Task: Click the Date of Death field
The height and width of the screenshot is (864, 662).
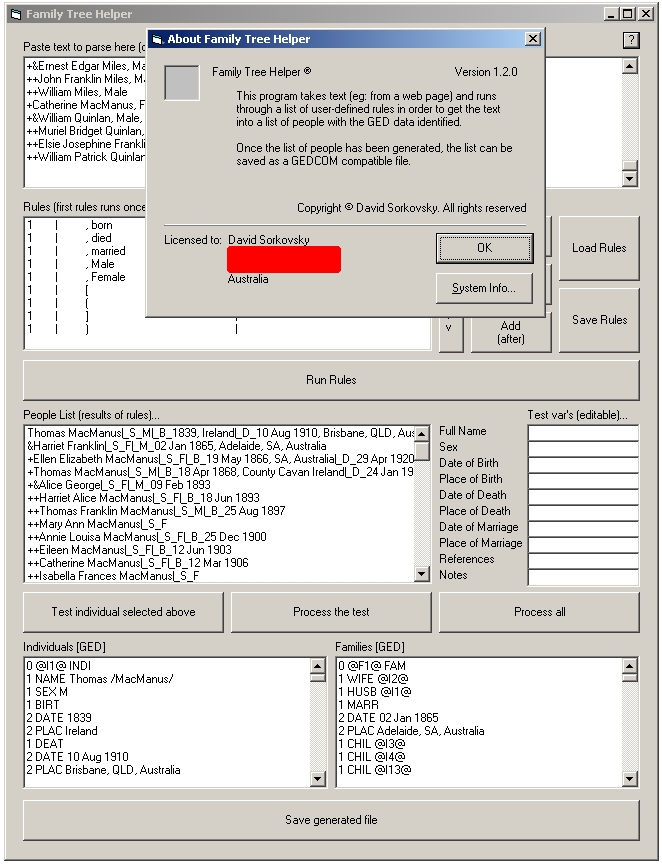Action: pos(583,496)
